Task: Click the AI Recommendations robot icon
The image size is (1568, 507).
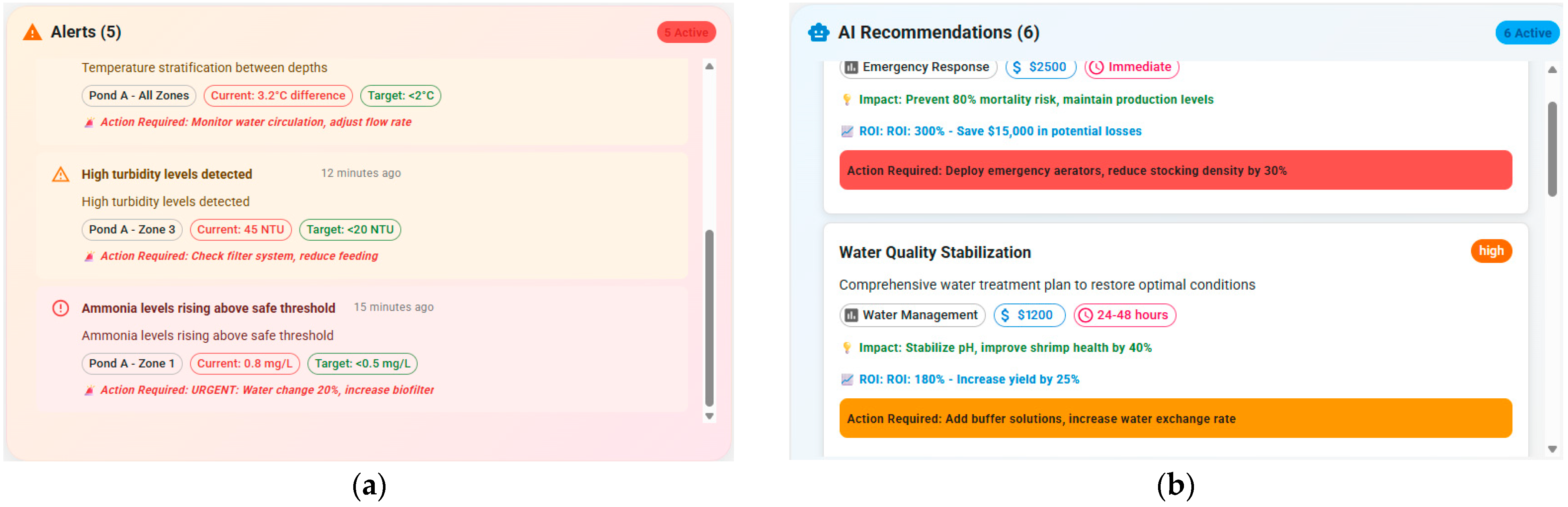Action: [818, 32]
